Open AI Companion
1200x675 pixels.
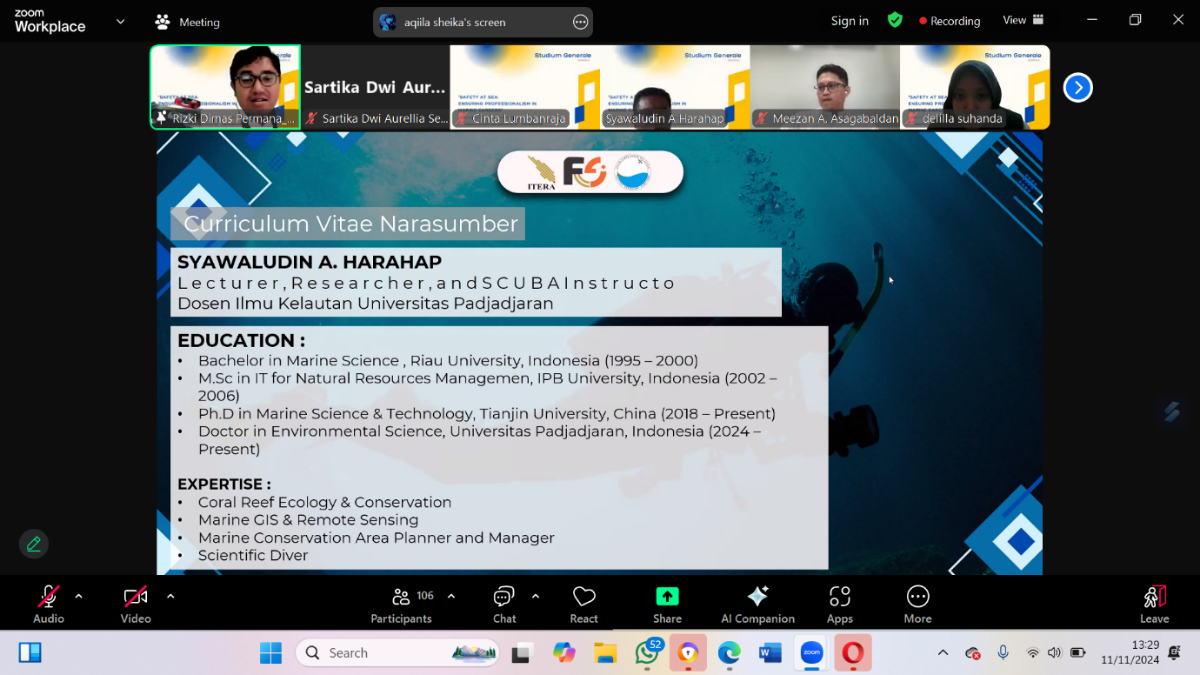click(x=757, y=603)
